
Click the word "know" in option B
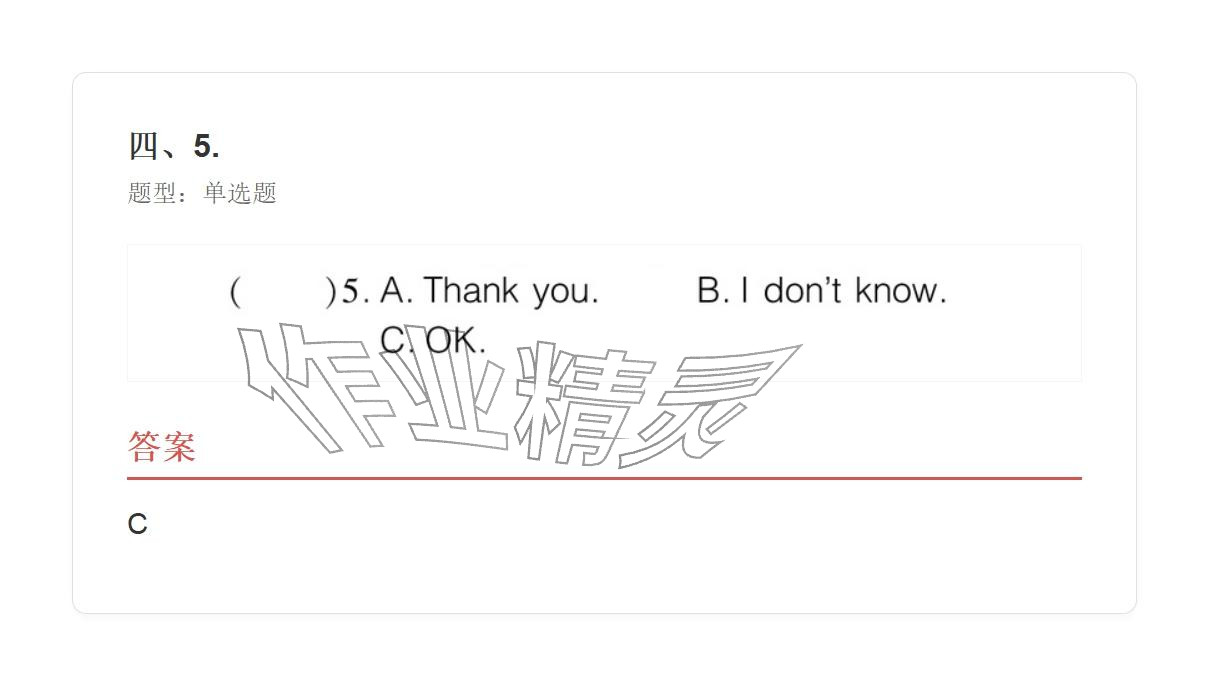[900, 291]
